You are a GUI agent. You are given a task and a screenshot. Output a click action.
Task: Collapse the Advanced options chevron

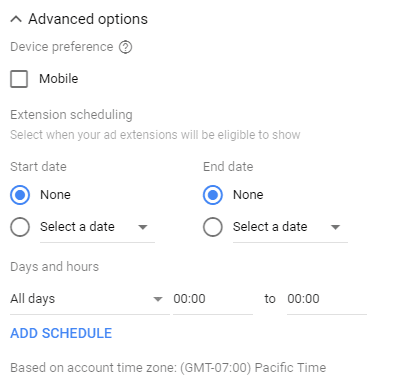16,19
